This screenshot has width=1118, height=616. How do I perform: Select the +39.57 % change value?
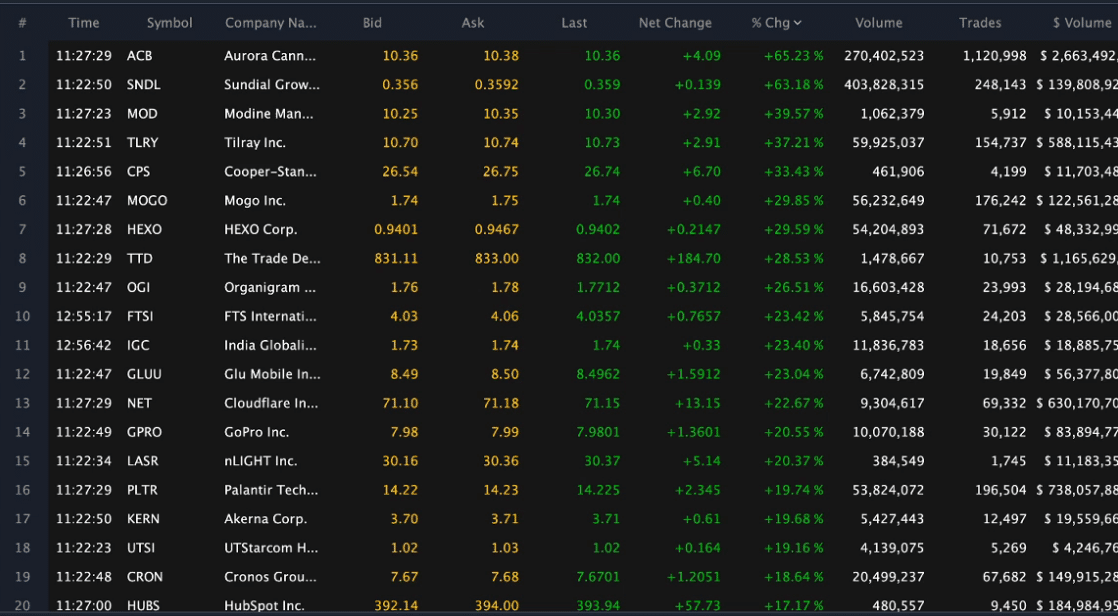point(794,114)
